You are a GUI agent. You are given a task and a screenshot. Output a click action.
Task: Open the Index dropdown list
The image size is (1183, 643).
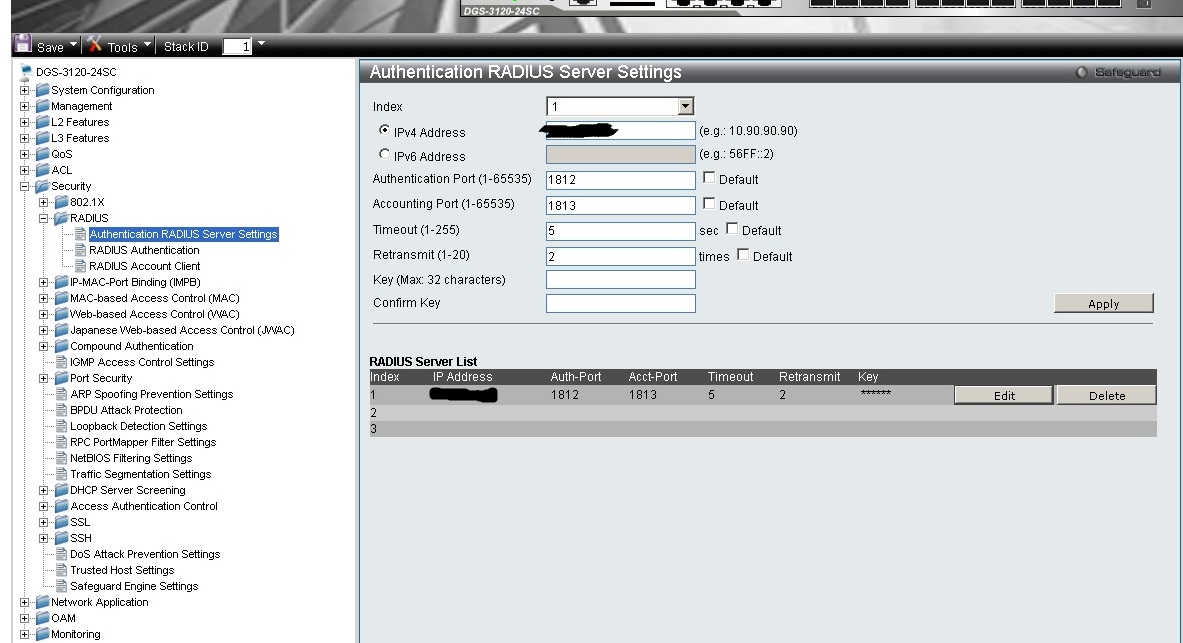(685, 106)
